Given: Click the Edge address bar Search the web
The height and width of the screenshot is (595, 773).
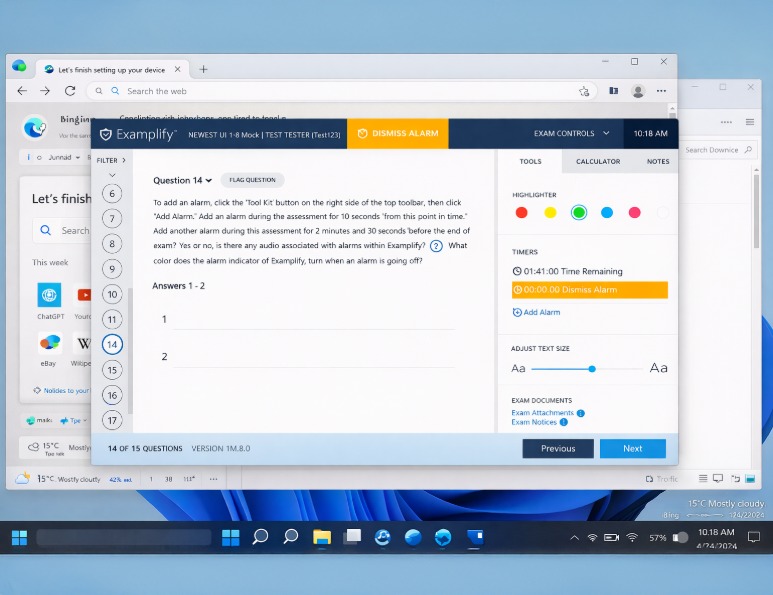Looking at the screenshot, I should (340, 91).
